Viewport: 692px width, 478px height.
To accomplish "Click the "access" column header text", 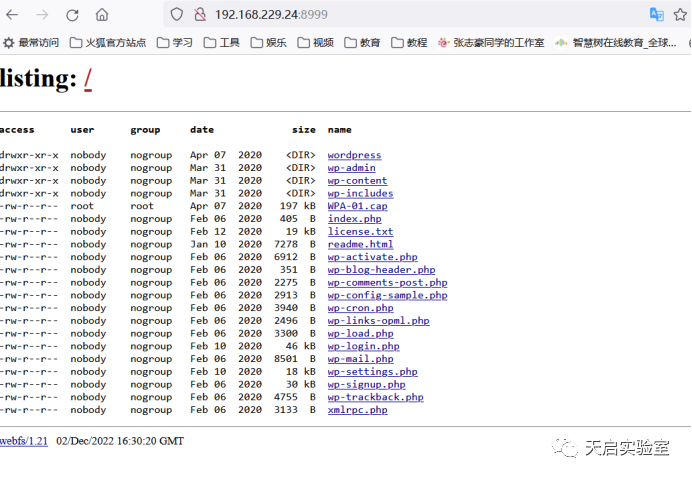I will (x=17, y=130).
